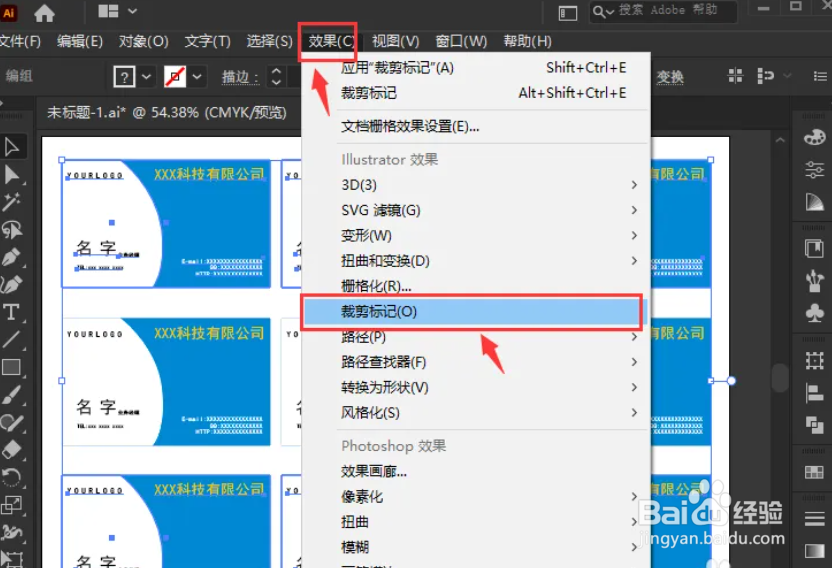Select the Type tool
This screenshot has height=568, width=832.
(12, 312)
